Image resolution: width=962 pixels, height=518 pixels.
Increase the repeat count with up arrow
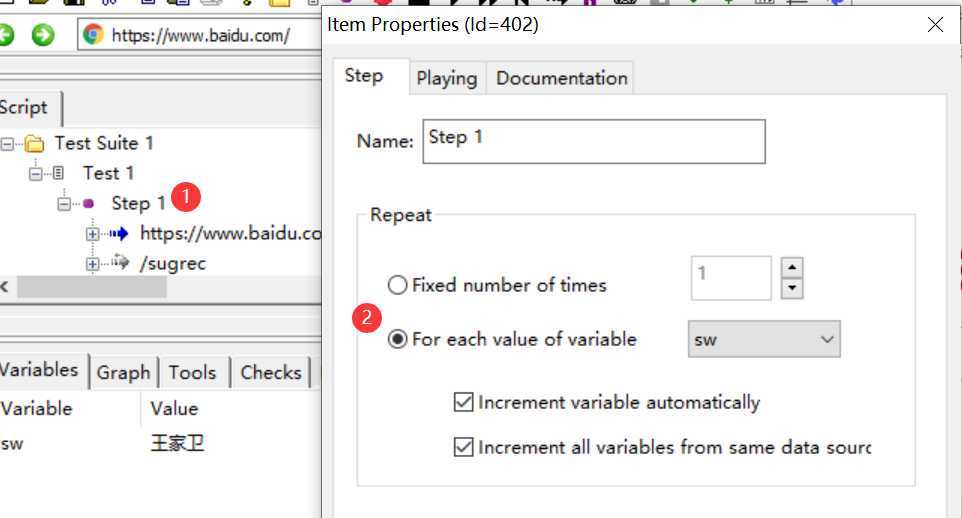tap(792, 268)
